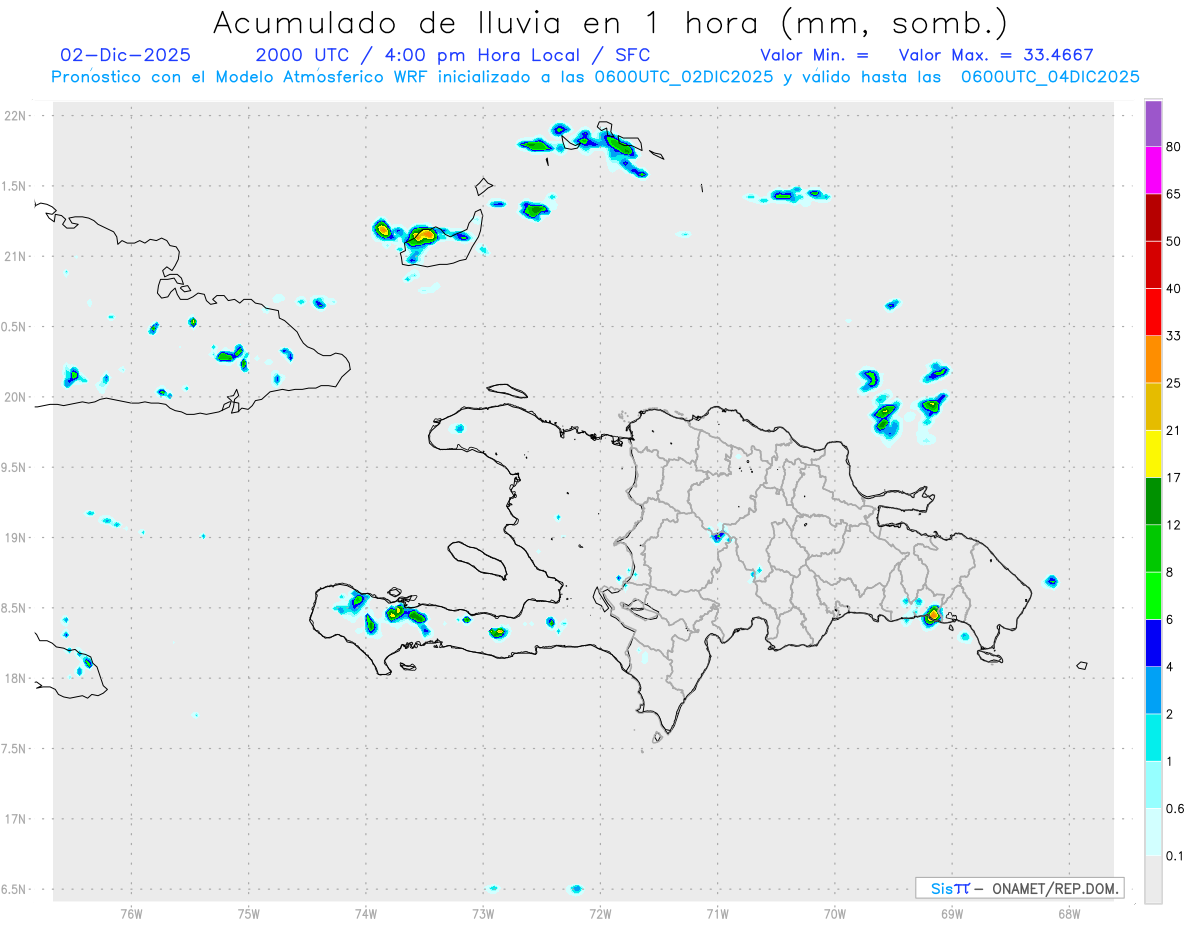Pick the magenta swatch between 65 and 80

pyautogui.click(x=1153, y=170)
